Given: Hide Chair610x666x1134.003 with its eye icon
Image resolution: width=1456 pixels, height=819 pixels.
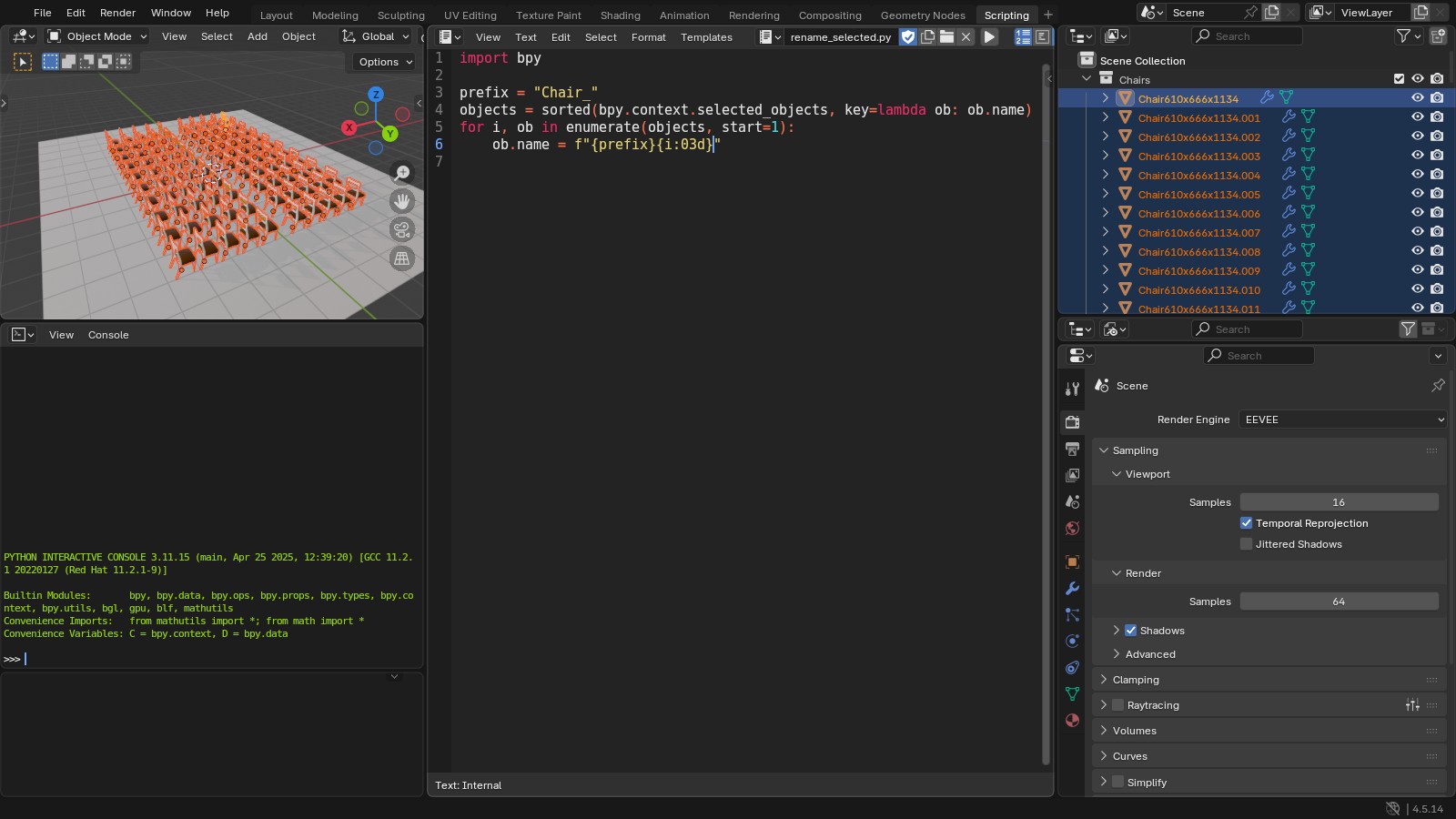Looking at the screenshot, I should tap(1417, 156).
